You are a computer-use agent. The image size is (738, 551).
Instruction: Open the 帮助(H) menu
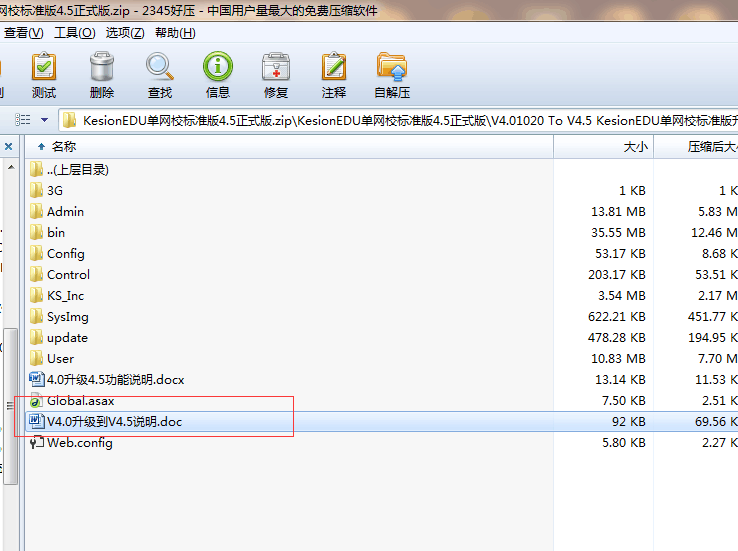(x=175, y=33)
